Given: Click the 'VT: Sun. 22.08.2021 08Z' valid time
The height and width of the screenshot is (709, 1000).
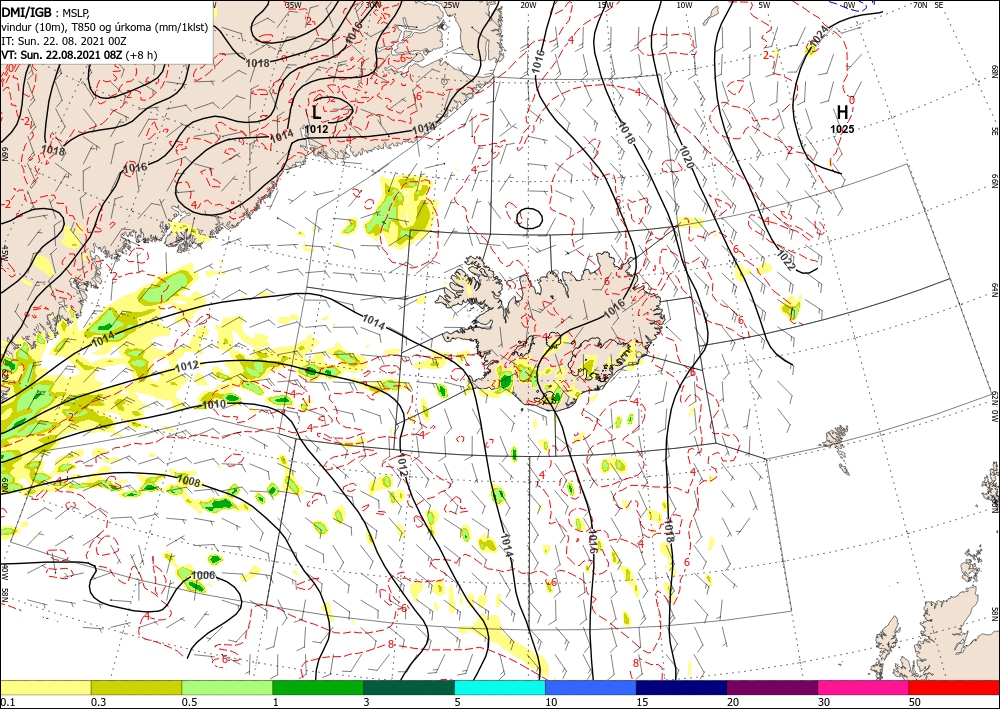Looking at the screenshot, I should [61, 55].
